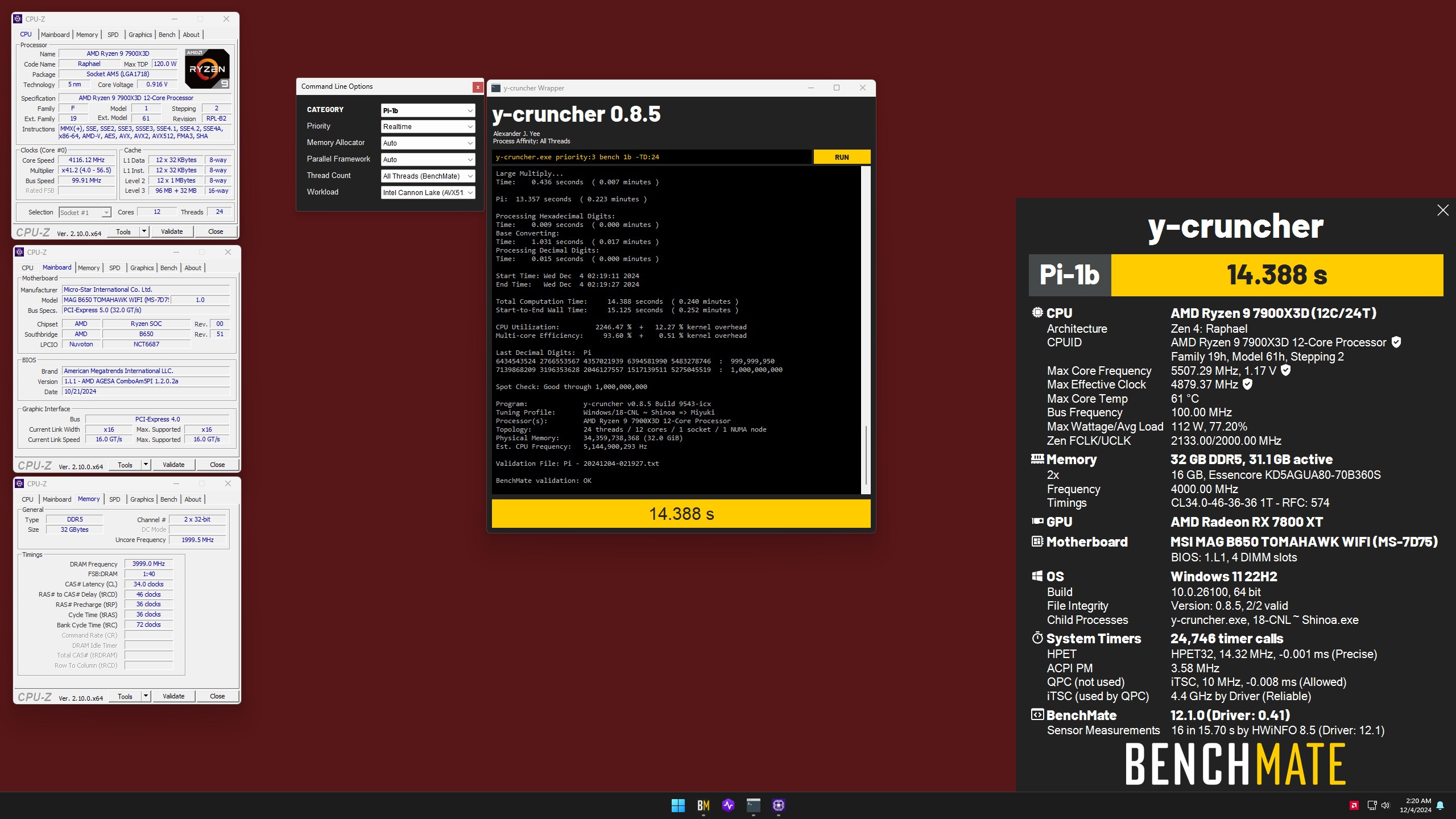Open Thread Count dropdown
This screenshot has height=819, width=1456.
[428, 176]
